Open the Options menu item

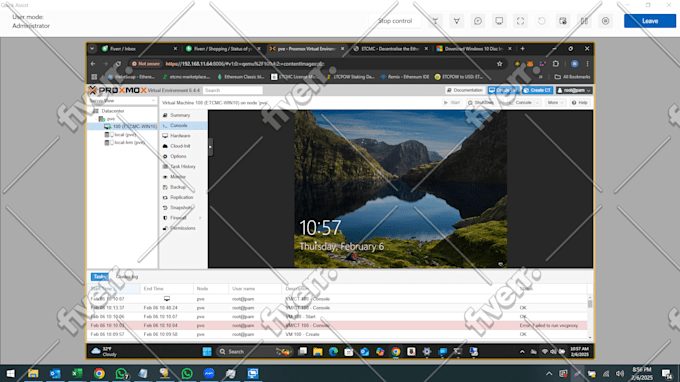[178, 156]
